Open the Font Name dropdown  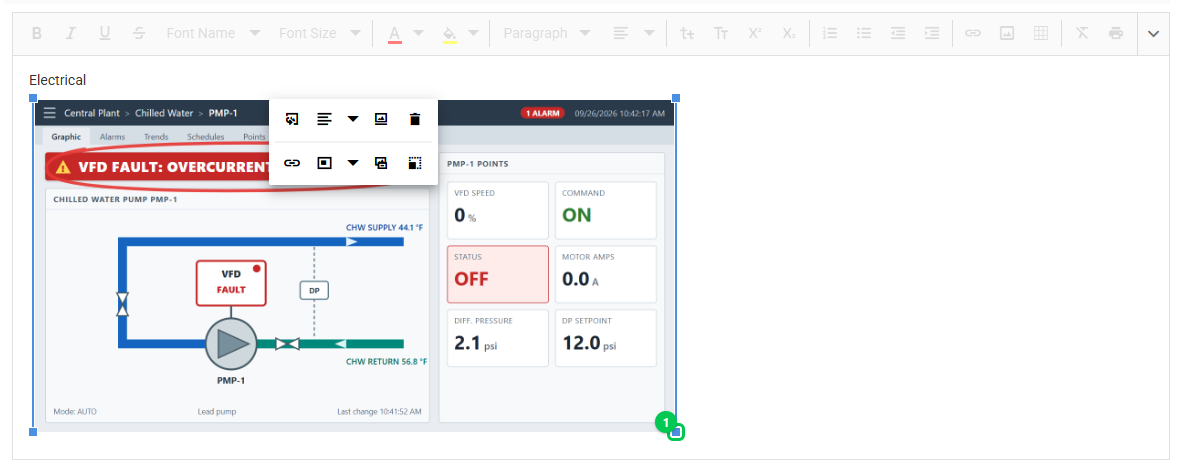213,33
